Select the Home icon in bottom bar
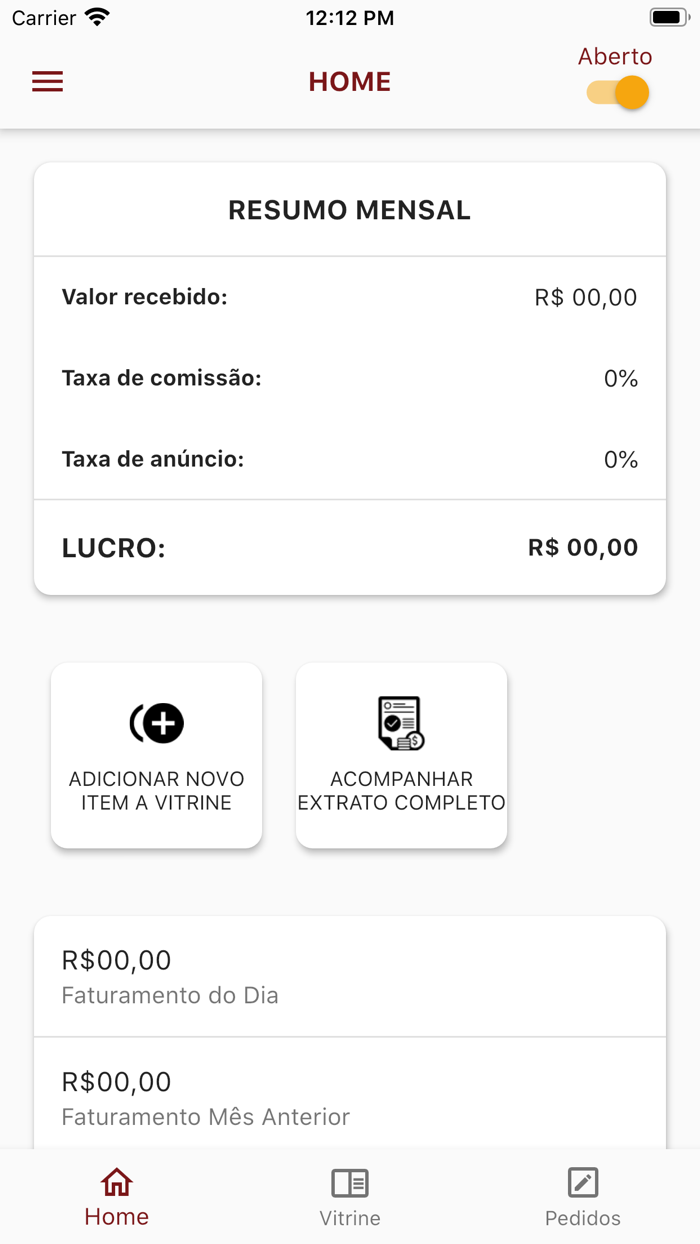The image size is (700, 1244). 116,1181
